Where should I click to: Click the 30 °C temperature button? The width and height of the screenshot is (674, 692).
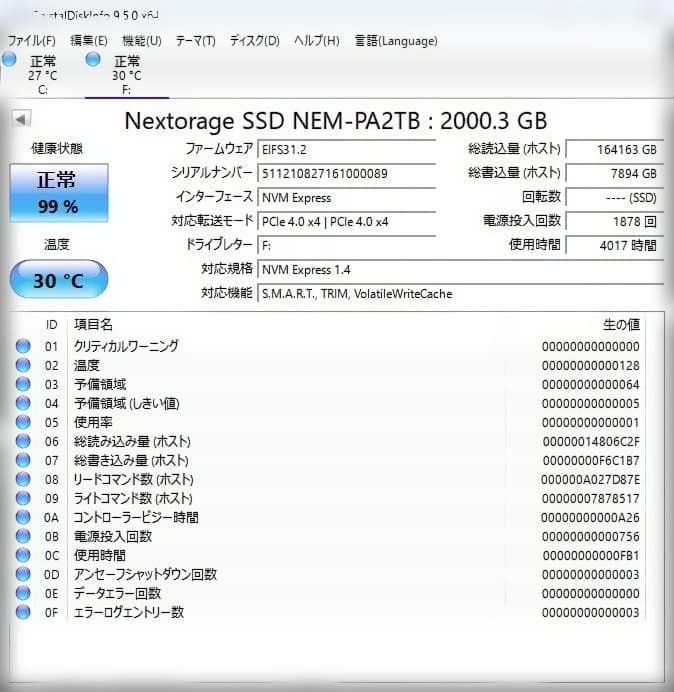point(59,279)
